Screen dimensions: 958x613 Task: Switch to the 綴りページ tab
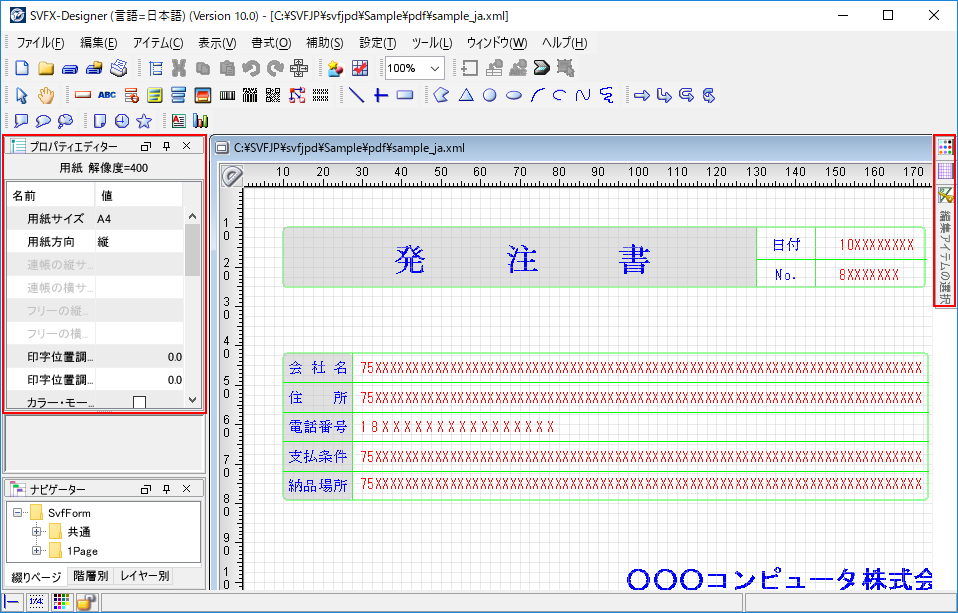coord(37,576)
